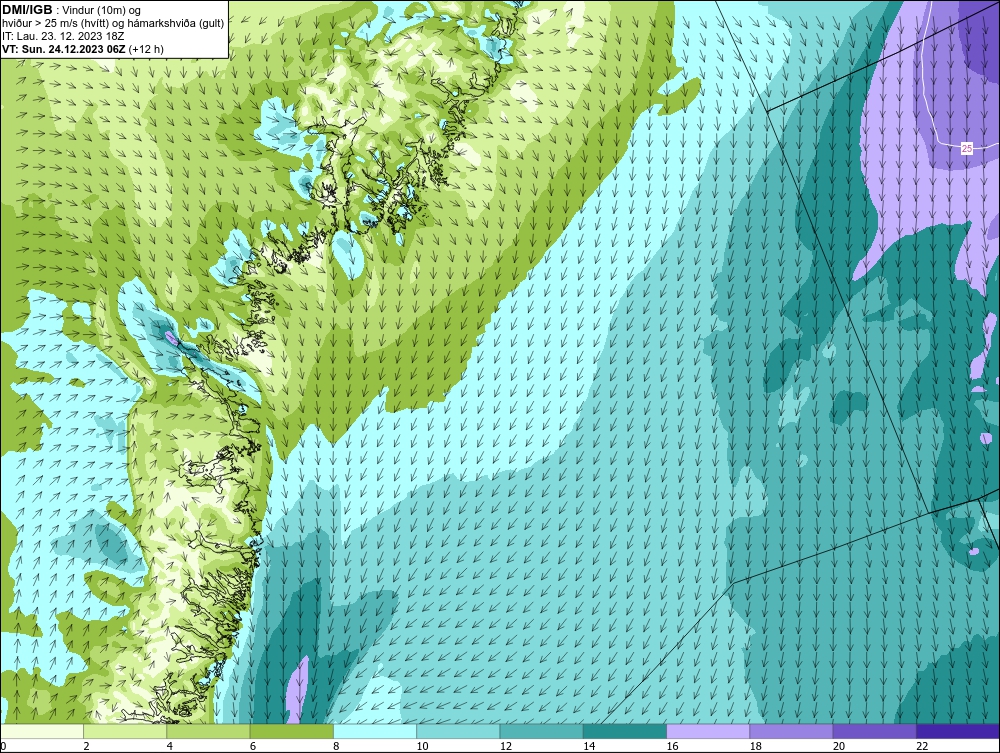This screenshot has width=1000, height=753.
Task: Click the scale value 20
Action: (x=839, y=747)
